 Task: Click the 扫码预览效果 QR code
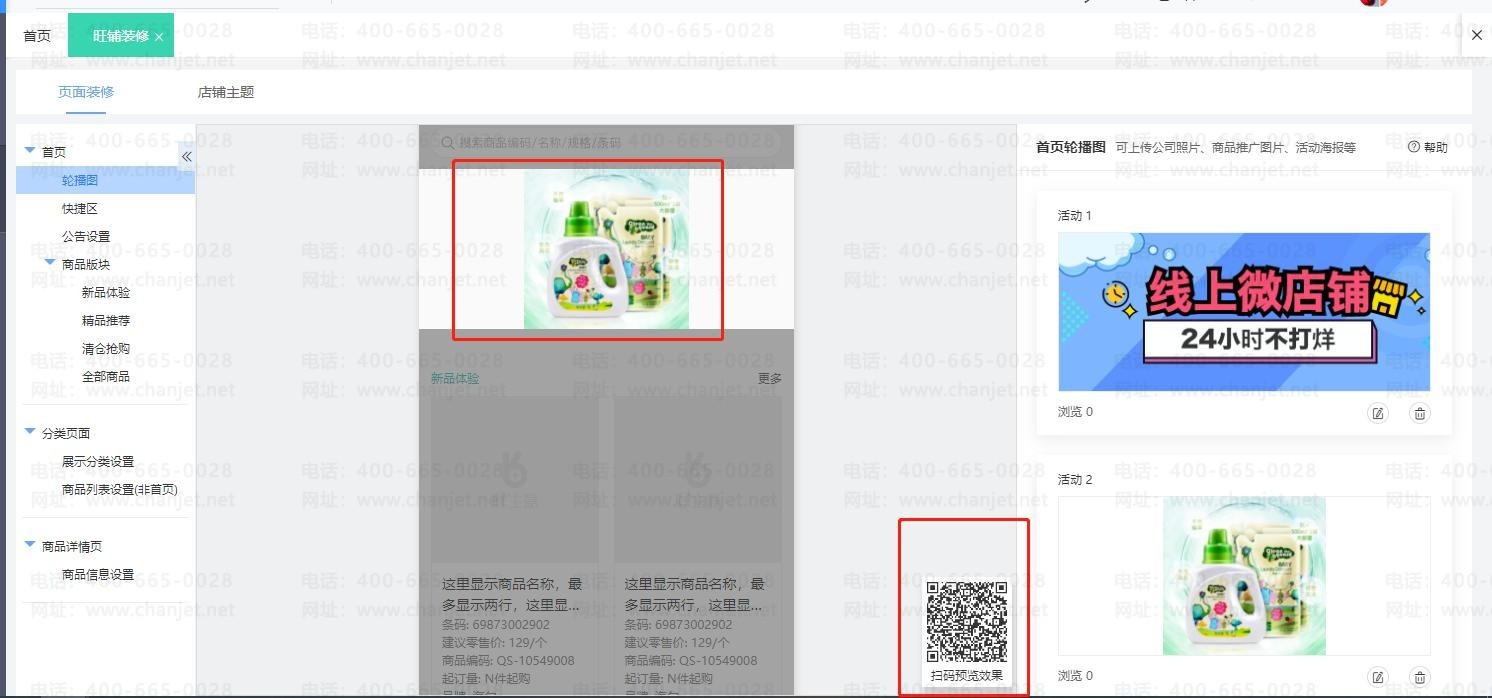[x=966, y=622]
